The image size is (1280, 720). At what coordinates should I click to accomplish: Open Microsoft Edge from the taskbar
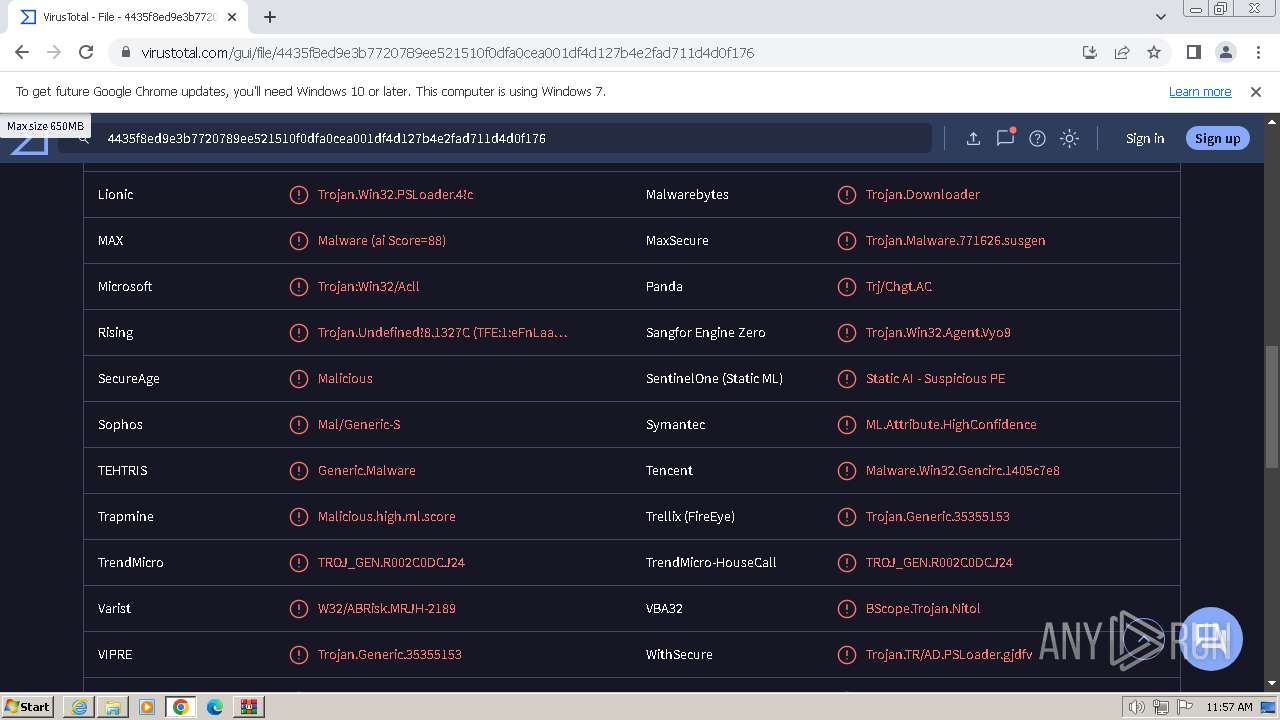point(215,707)
